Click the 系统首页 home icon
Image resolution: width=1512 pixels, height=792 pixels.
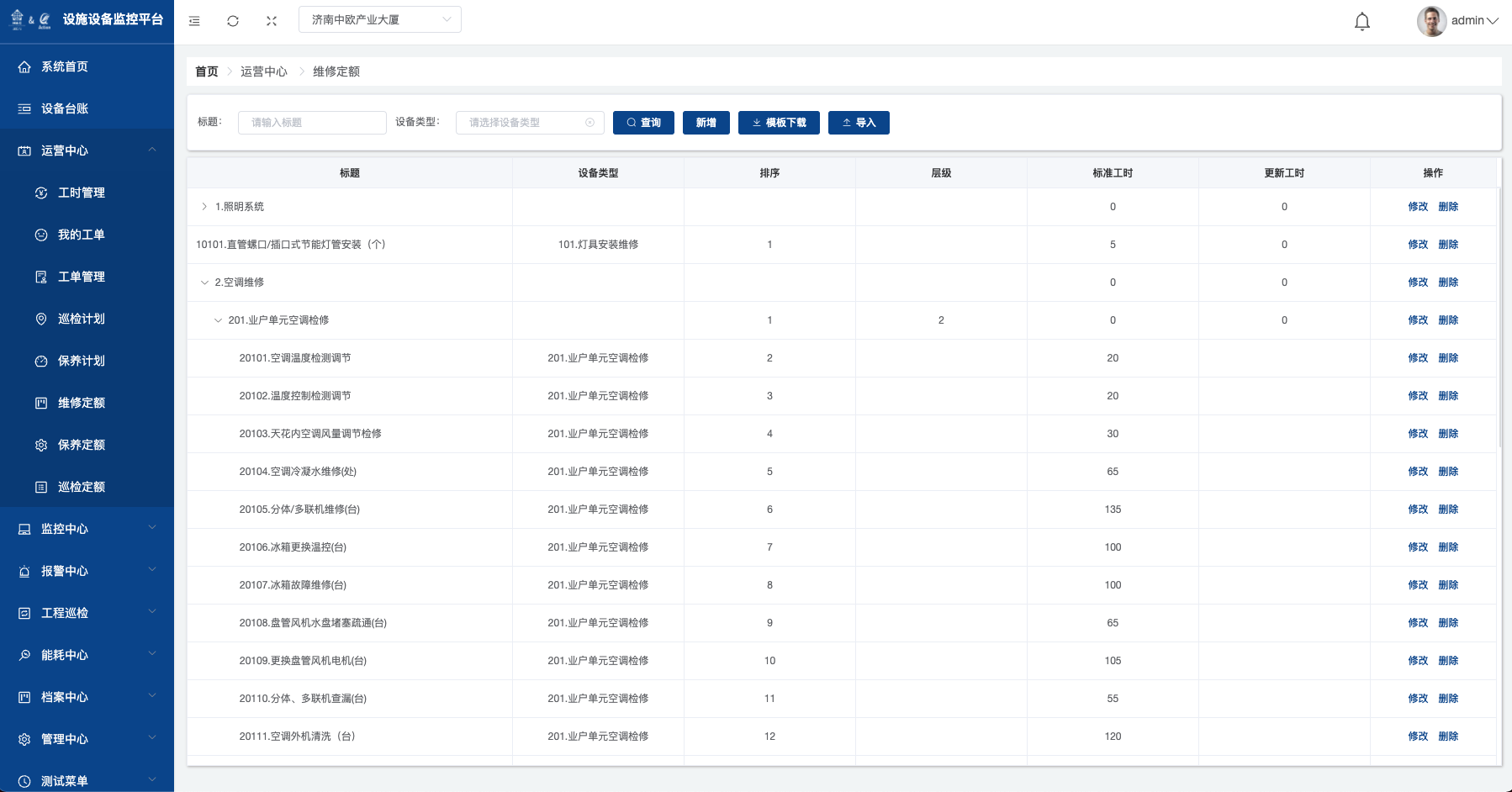pyautogui.click(x=24, y=66)
